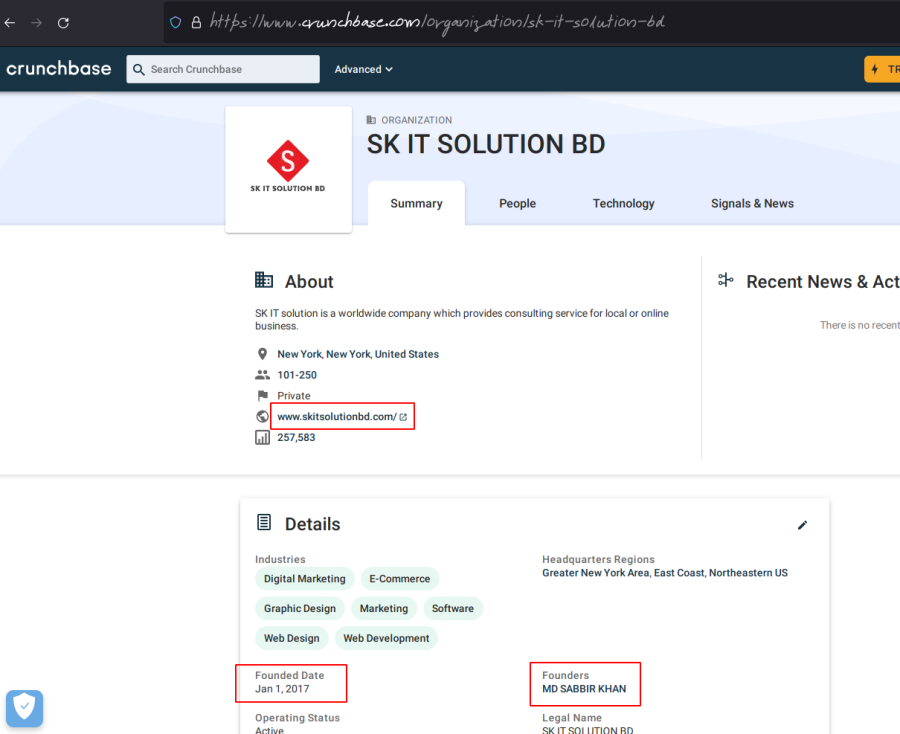
Task: Click the Operating Status label
Action: (x=297, y=717)
